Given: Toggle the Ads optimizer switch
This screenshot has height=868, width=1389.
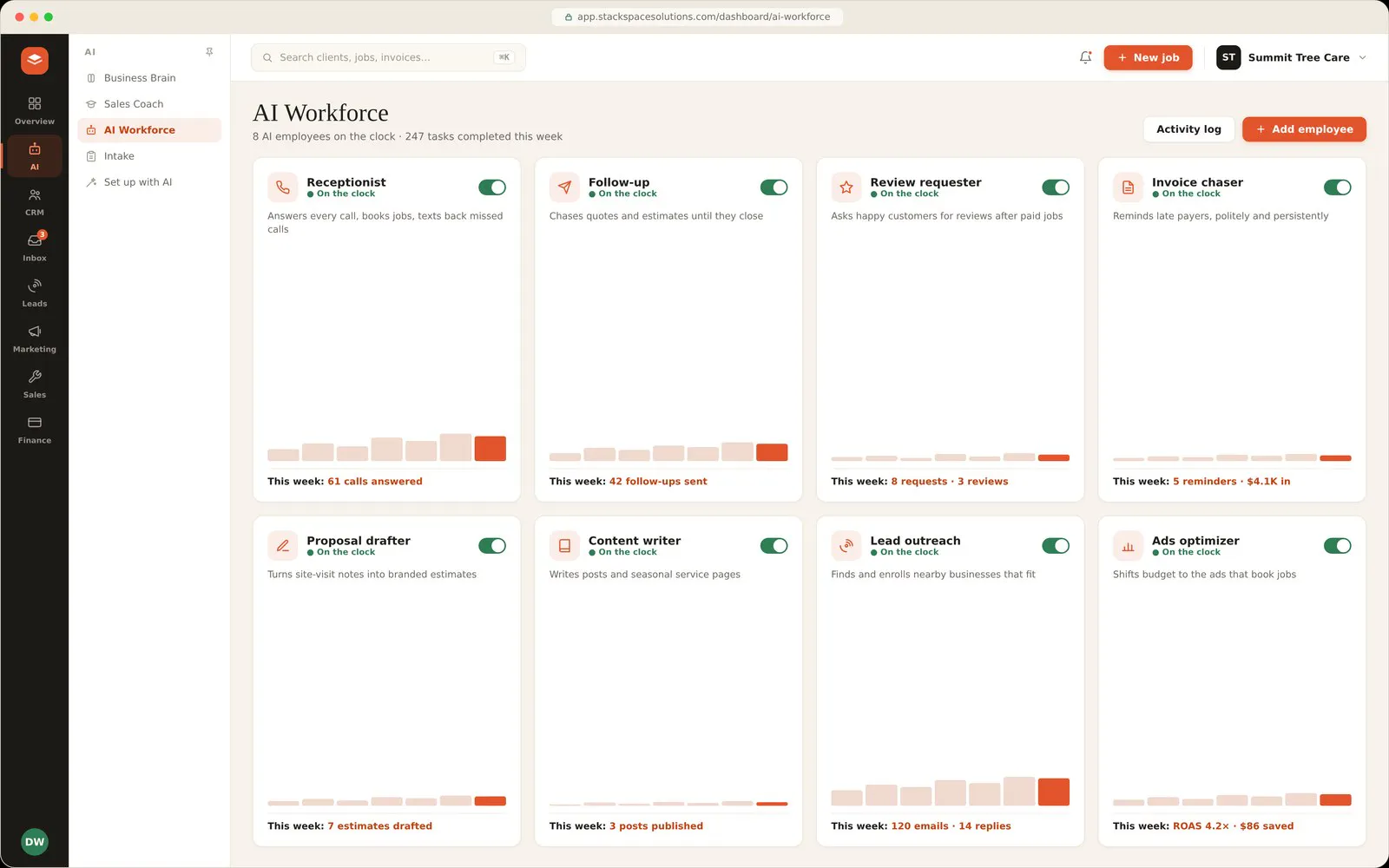Looking at the screenshot, I should pyautogui.click(x=1337, y=546).
